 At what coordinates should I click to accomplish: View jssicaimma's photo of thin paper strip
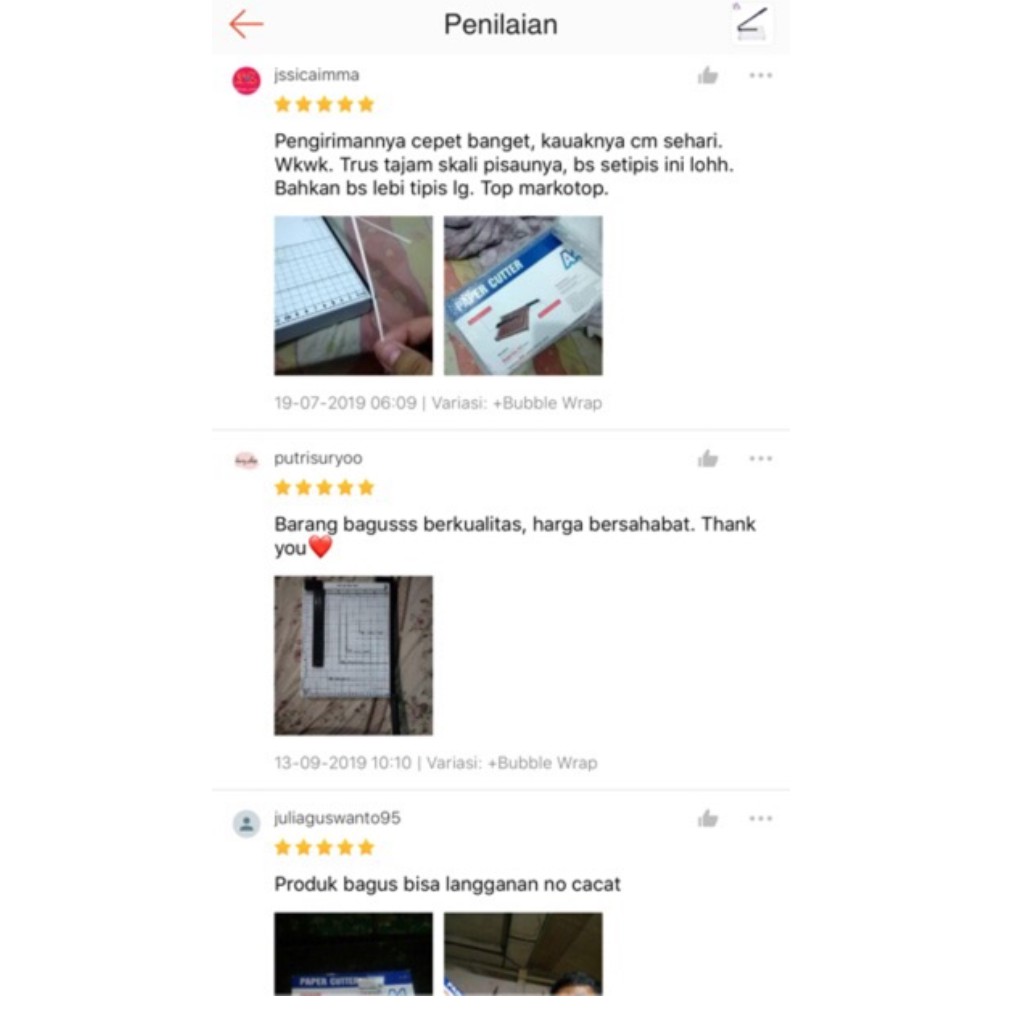354,296
